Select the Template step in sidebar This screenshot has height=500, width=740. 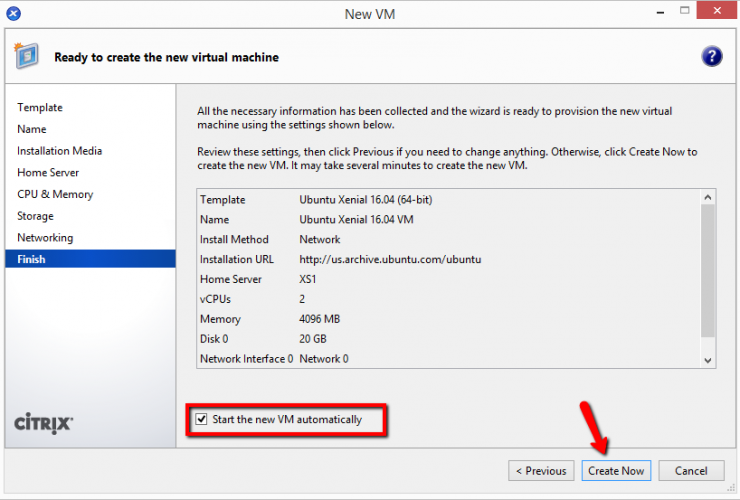[40, 108]
